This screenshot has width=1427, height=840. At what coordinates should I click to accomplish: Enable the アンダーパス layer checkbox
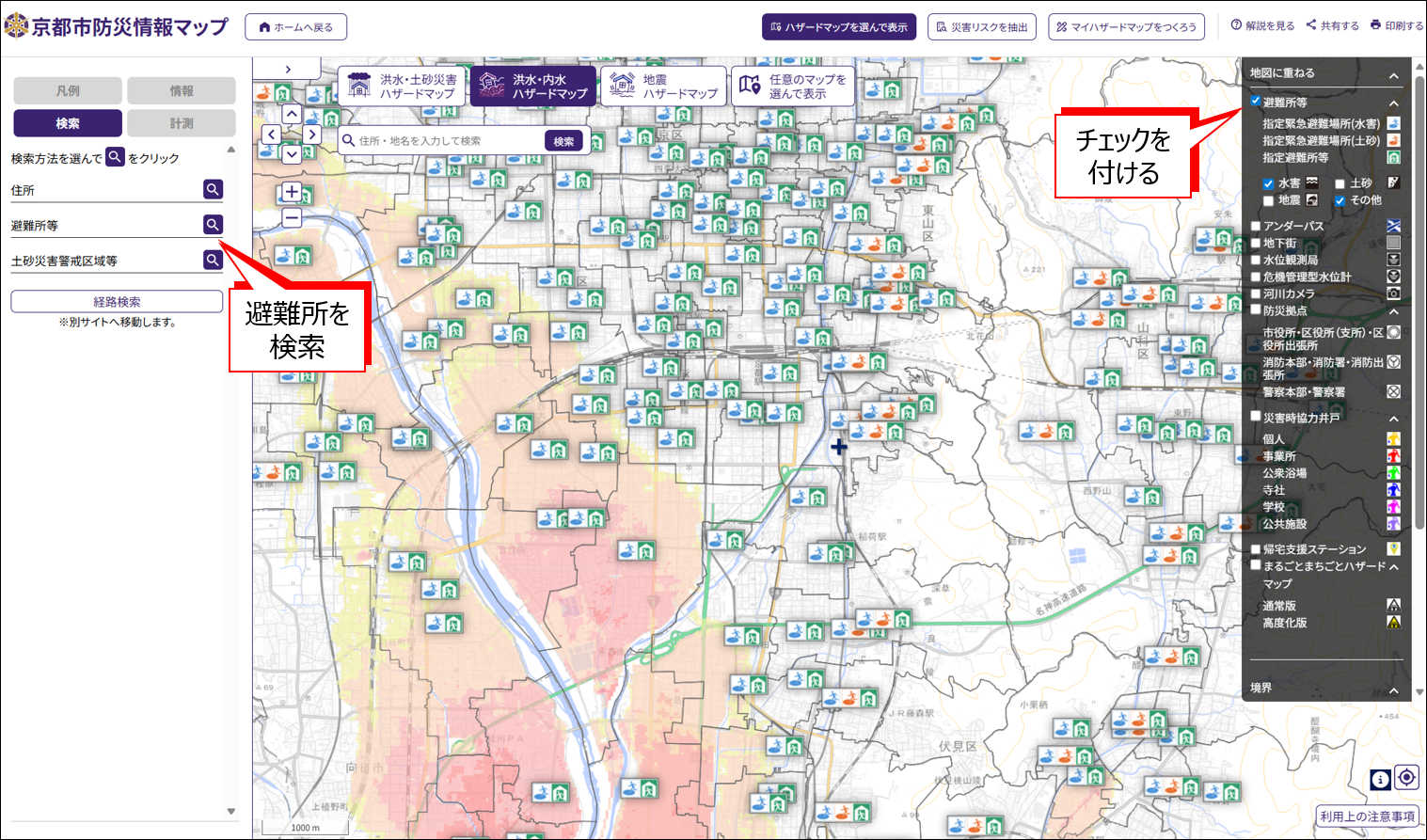point(1255,226)
